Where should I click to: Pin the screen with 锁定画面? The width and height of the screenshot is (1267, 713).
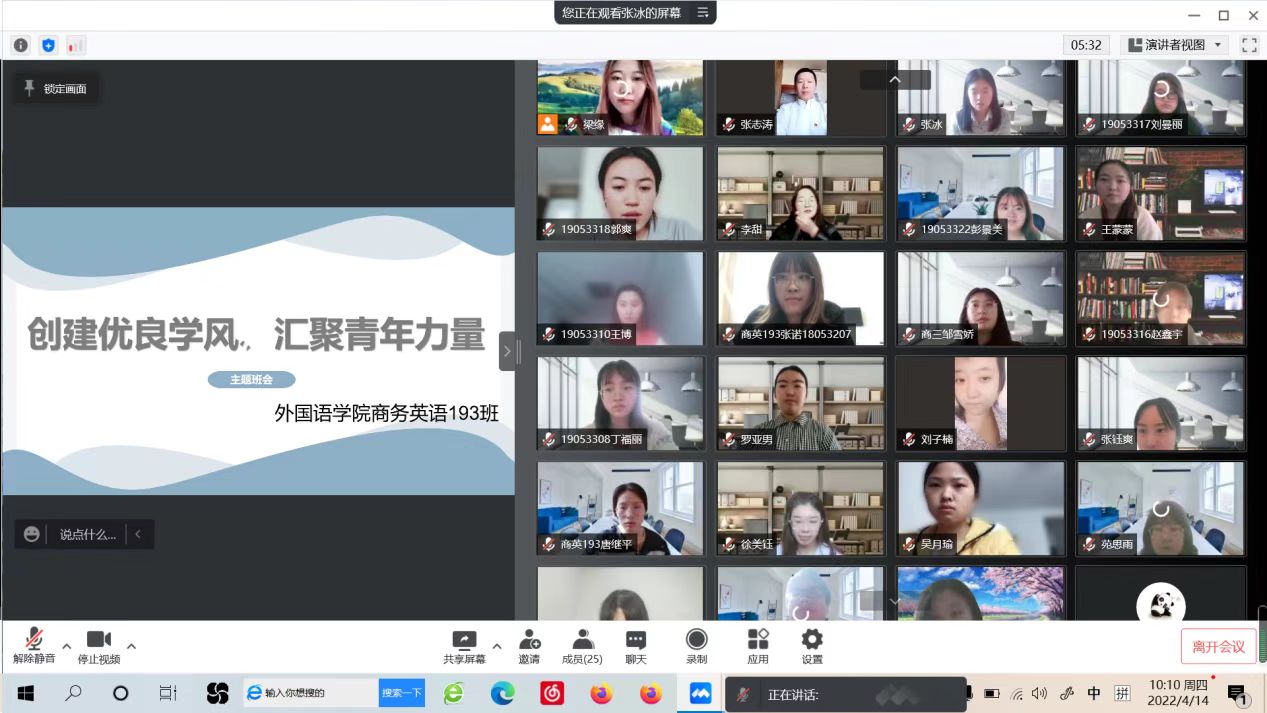tap(56, 89)
